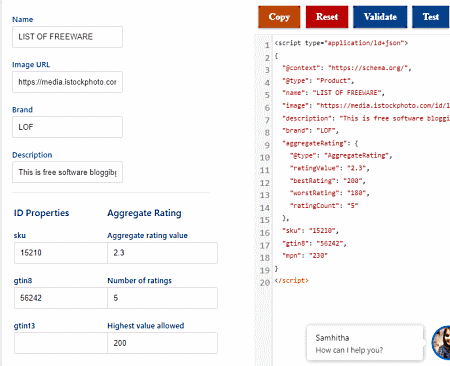Screen dimensions: 450x366
Task: Click the "ratingCount": "5" code line
Action: [324, 206]
